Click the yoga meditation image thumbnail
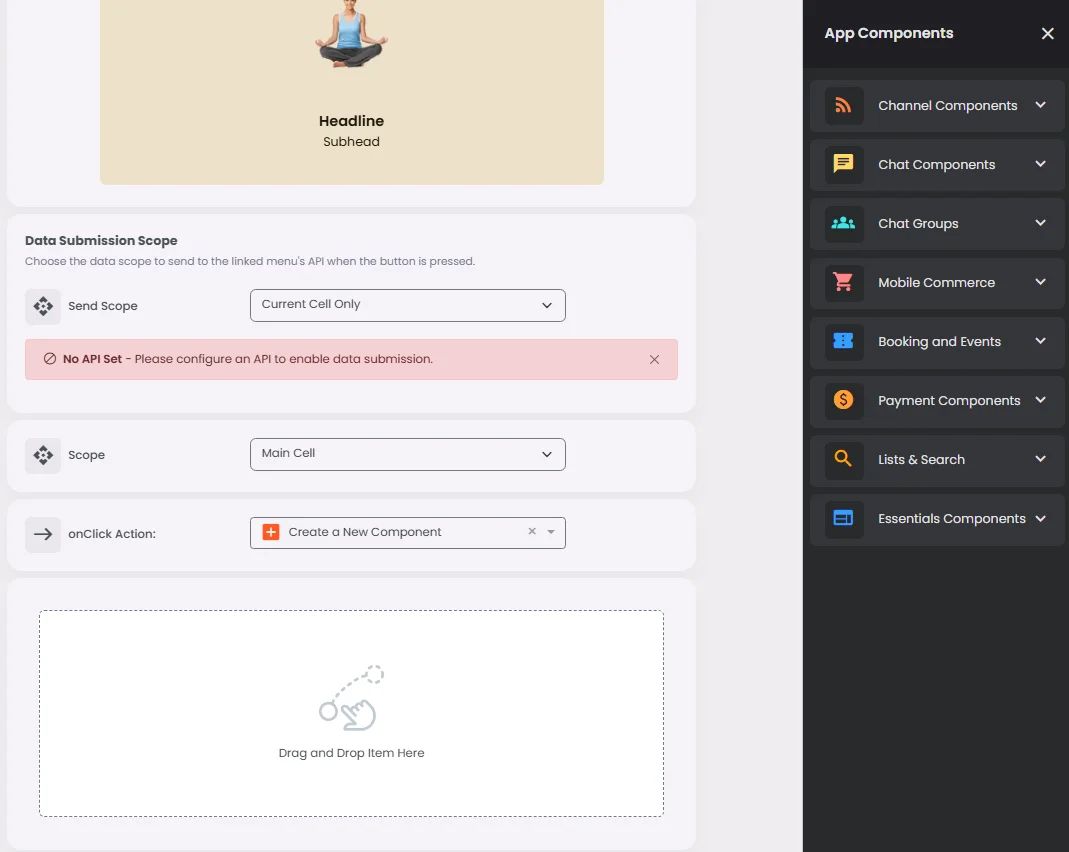This screenshot has height=852, width=1069. click(x=351, y=33)
